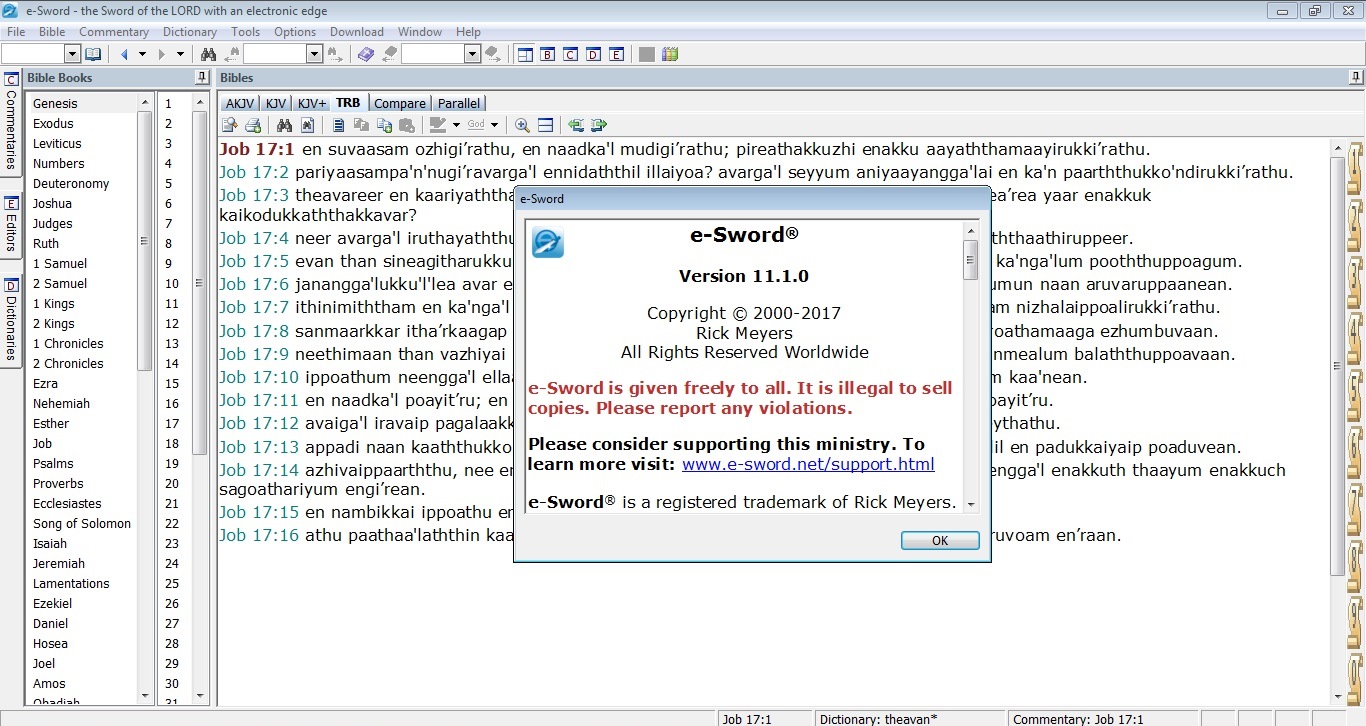
Task: Search the TRB Bible with binoculars
Action: 284,125
